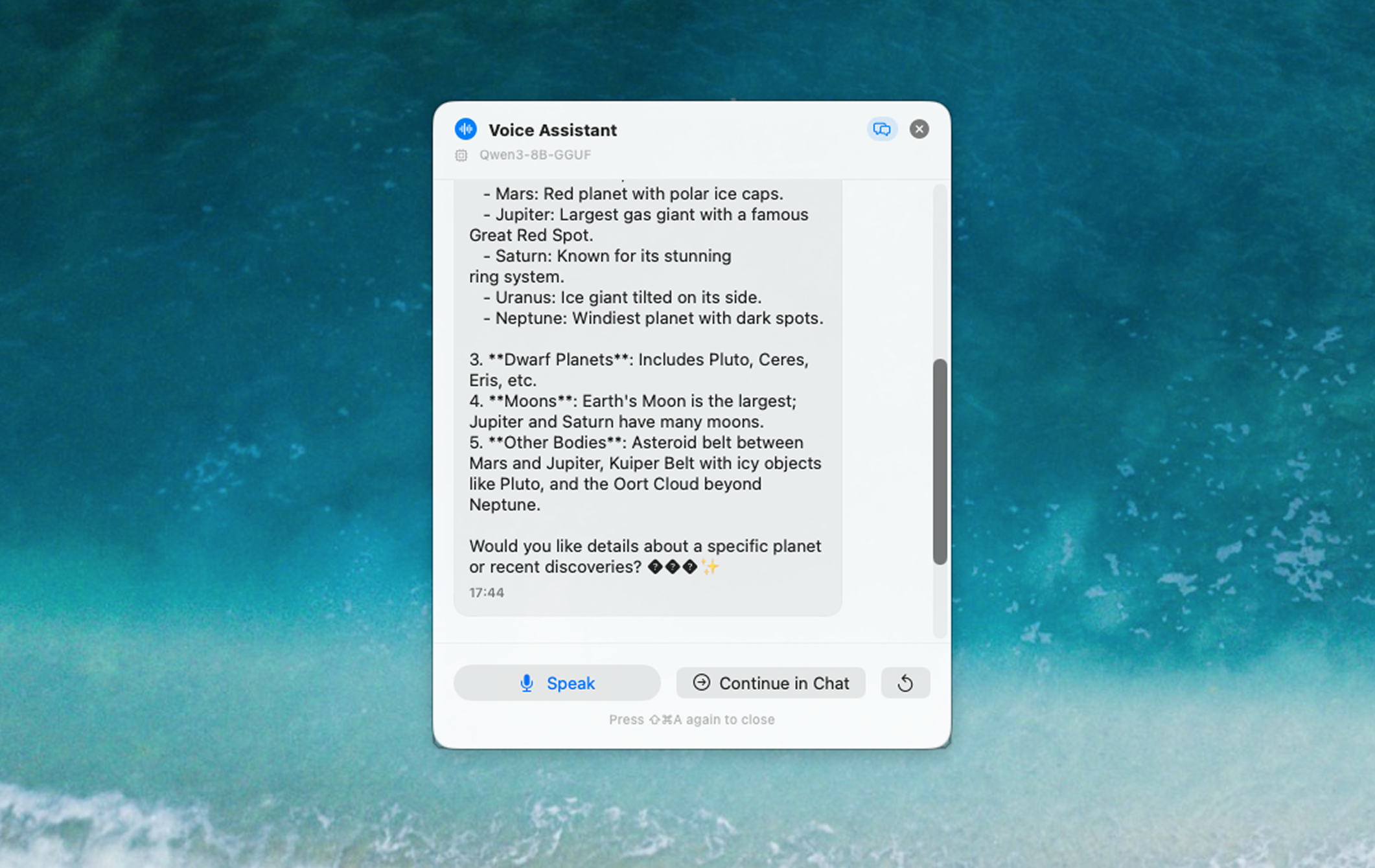The image size is (1375, 868).
Task: Click the Voice Assistant title text
Action: pyautogui.click(x=552, y=130)
